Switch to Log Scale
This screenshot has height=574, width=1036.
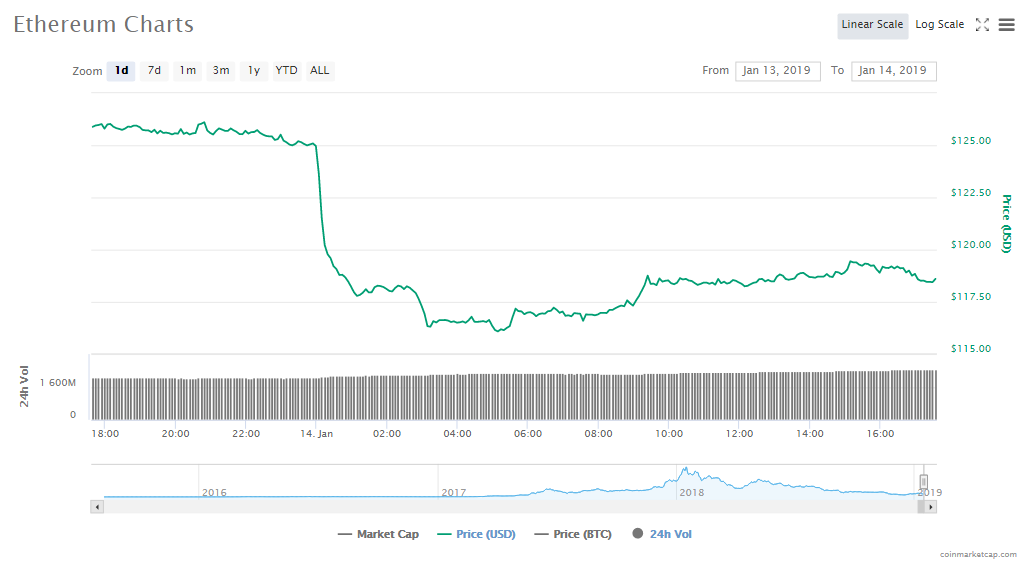point(939,25)
